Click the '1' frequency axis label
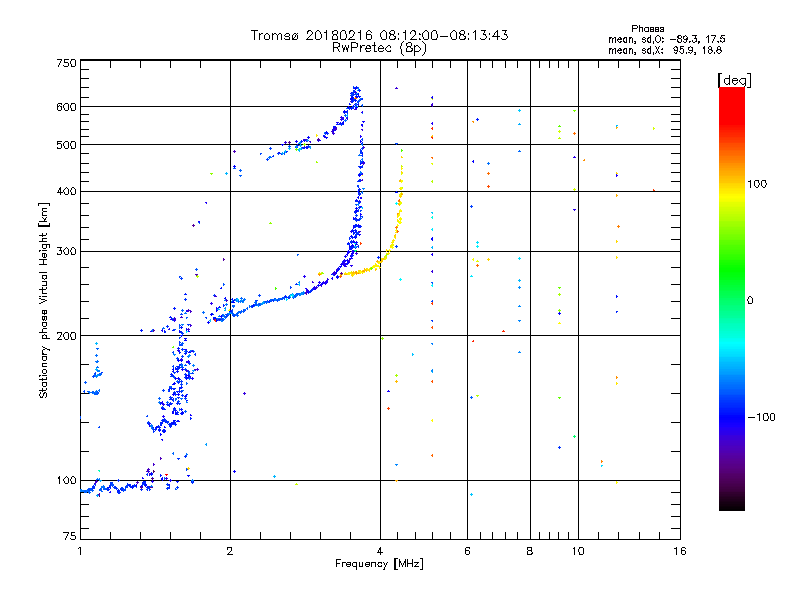Screen dimensions: 800x600 tap(80, 551)
